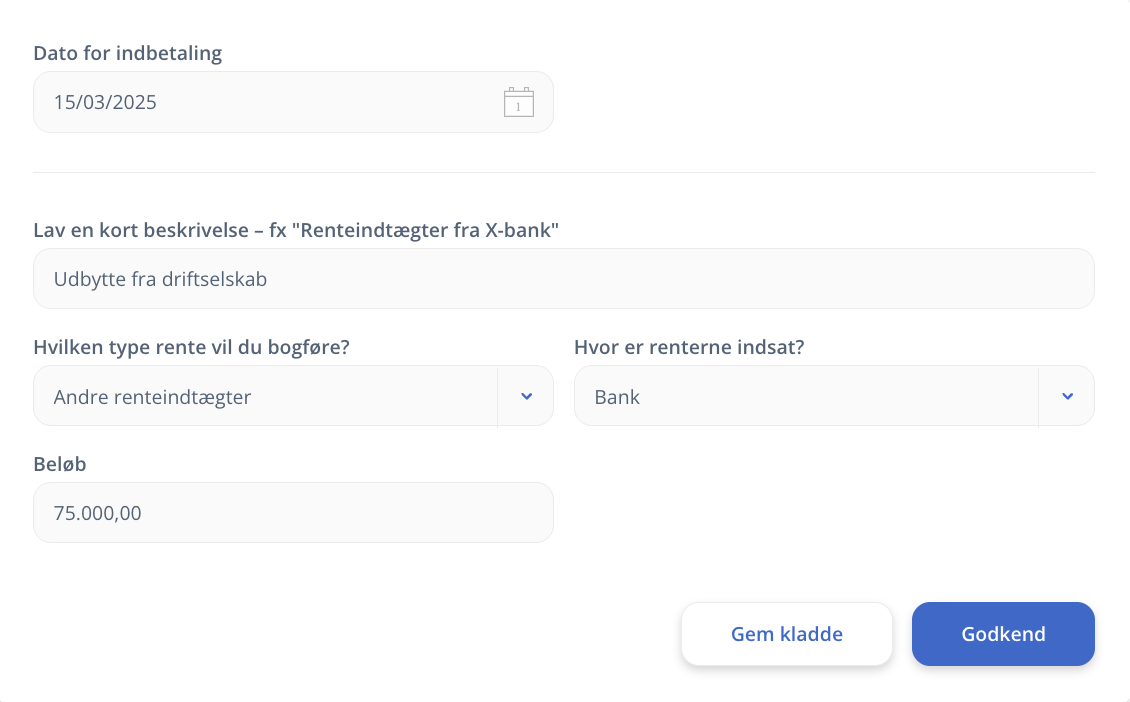1130x702 pixels.
Task: Click the chevron arrow beside 'Bank'
Action: [1067, 396]
